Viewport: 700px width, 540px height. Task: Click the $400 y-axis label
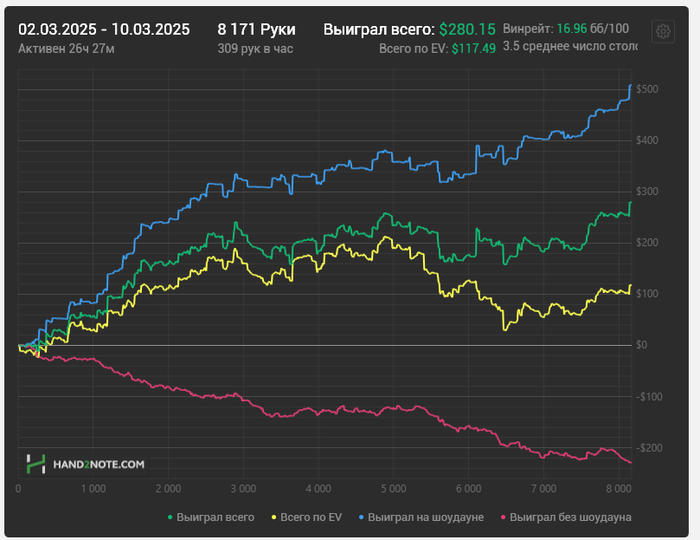[647, 141]
